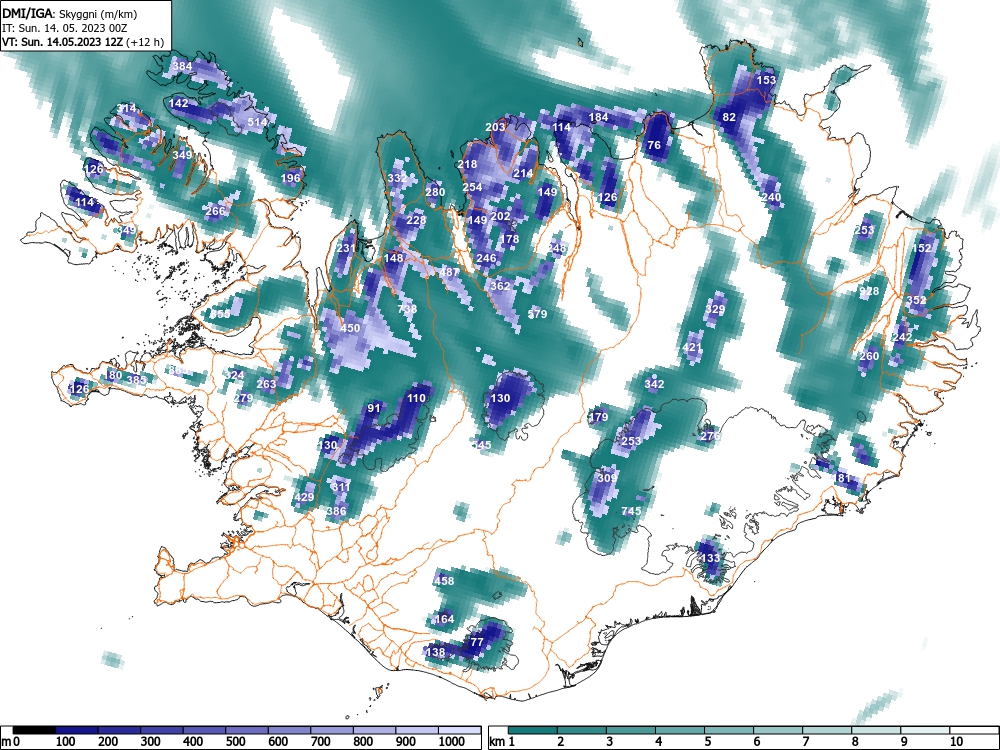The image size is (1000, 750).
Task: Click the visibility value 240 on the map
Action: 771,197
